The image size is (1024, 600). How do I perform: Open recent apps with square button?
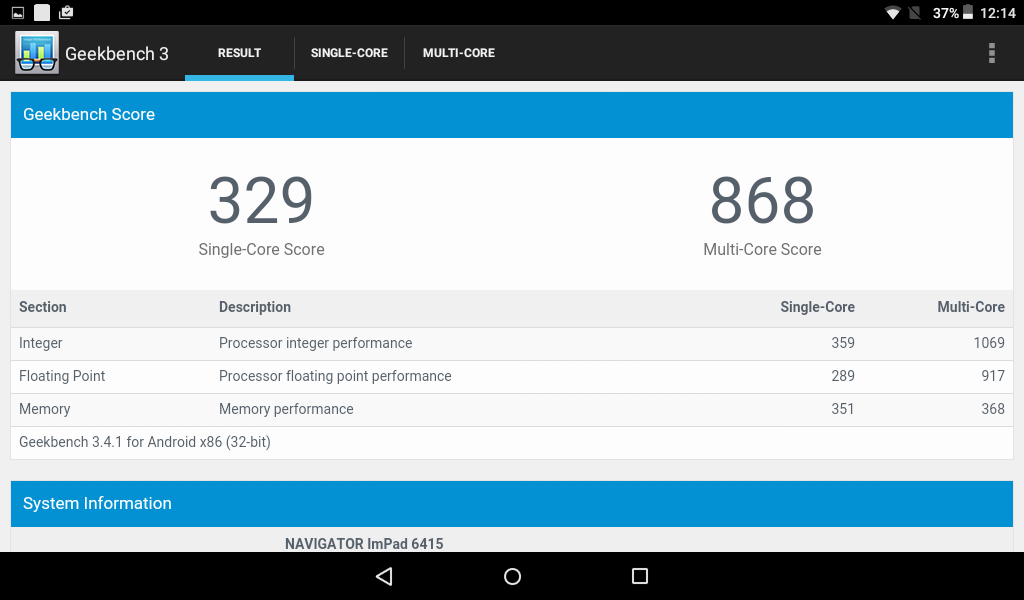click(640, 576)
